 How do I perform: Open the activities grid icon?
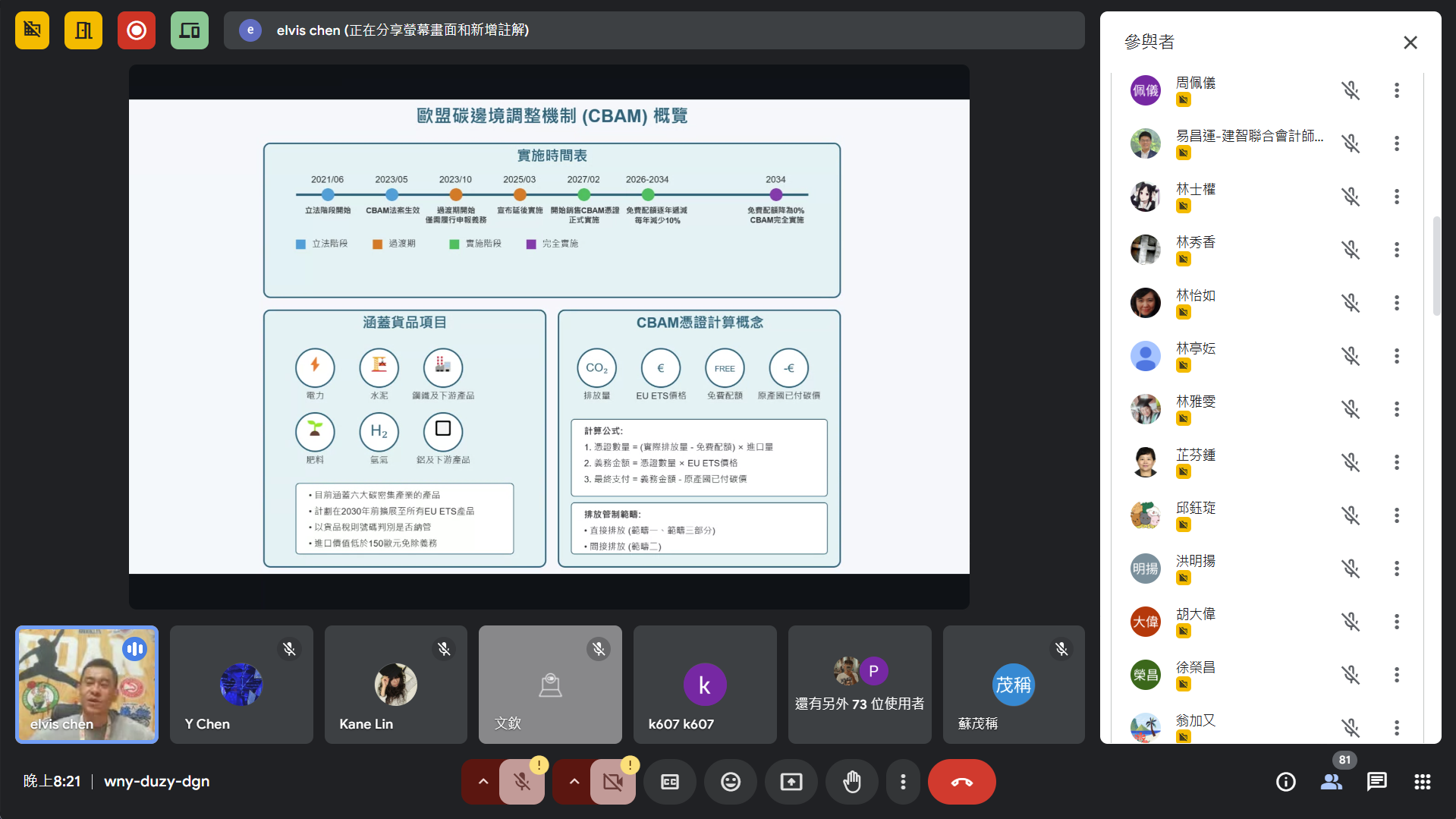[x=1422, y=782]
